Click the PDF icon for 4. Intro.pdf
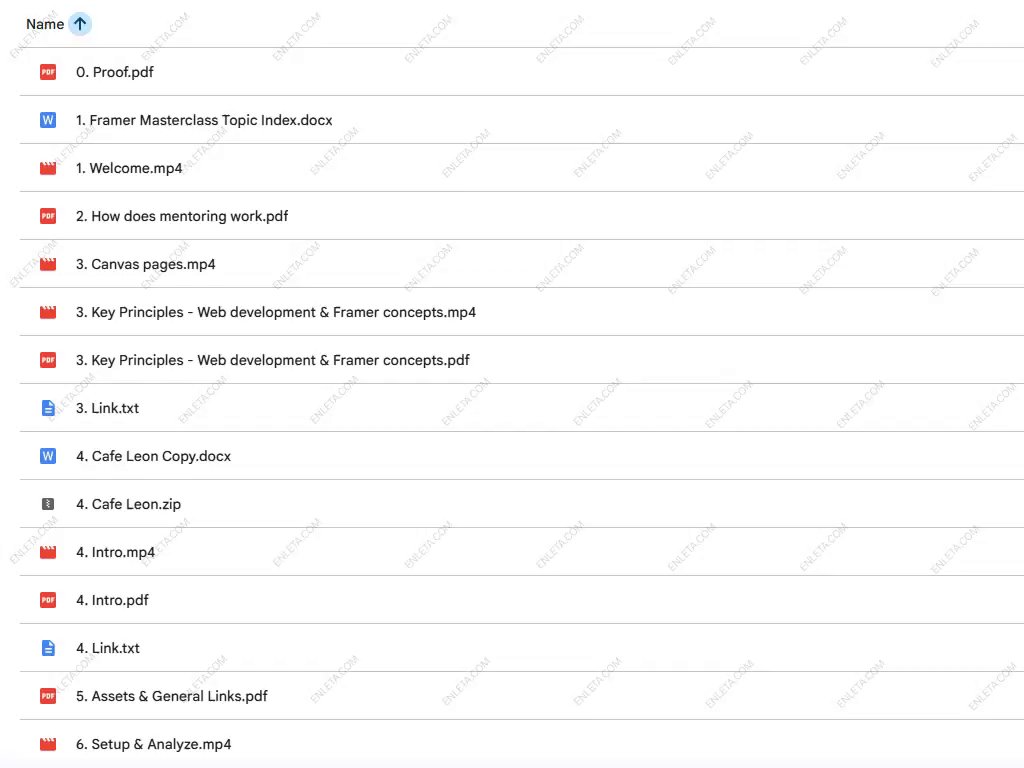This screenshot has width=1024, height=768. tap(48, 600)
